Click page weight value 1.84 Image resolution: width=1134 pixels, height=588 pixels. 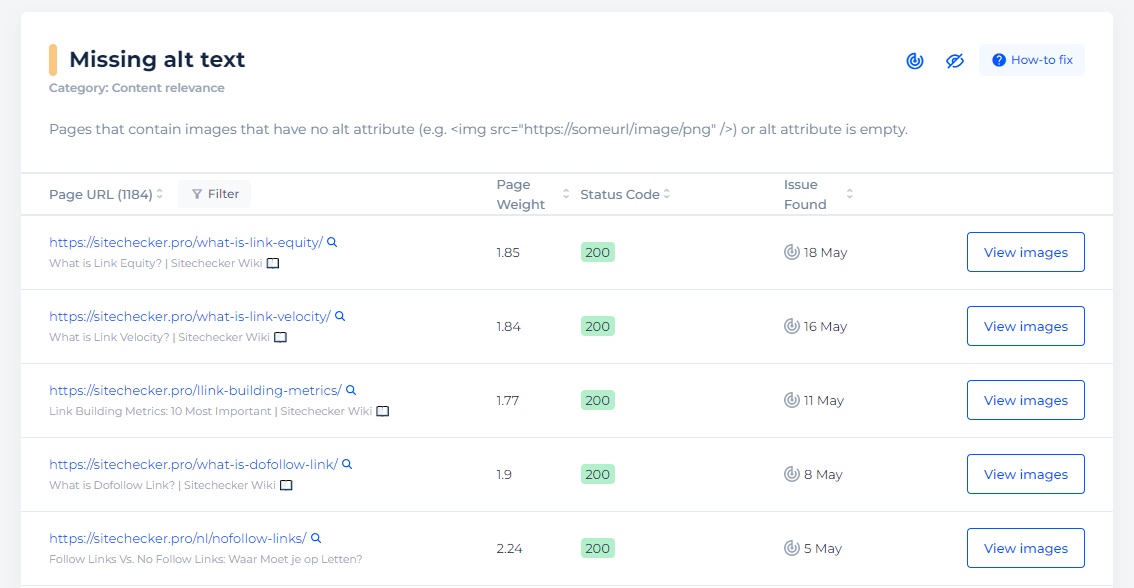pos(508,326)
